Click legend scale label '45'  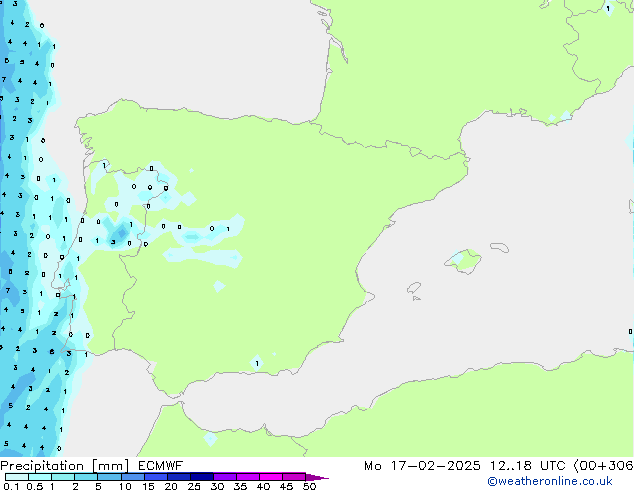click(x=286, y=486)
